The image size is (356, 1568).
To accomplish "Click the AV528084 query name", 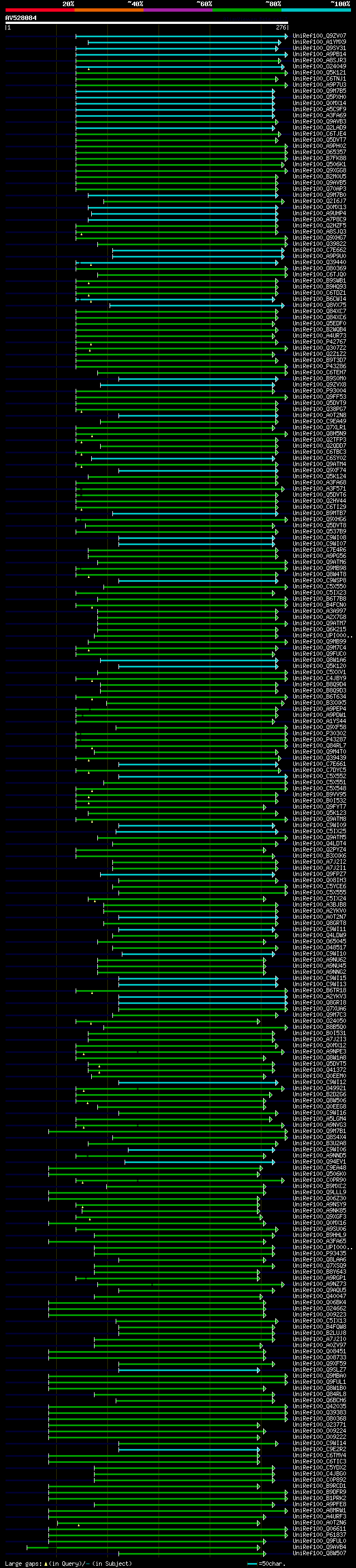I will pyautogui.click(x=21, y=18).
